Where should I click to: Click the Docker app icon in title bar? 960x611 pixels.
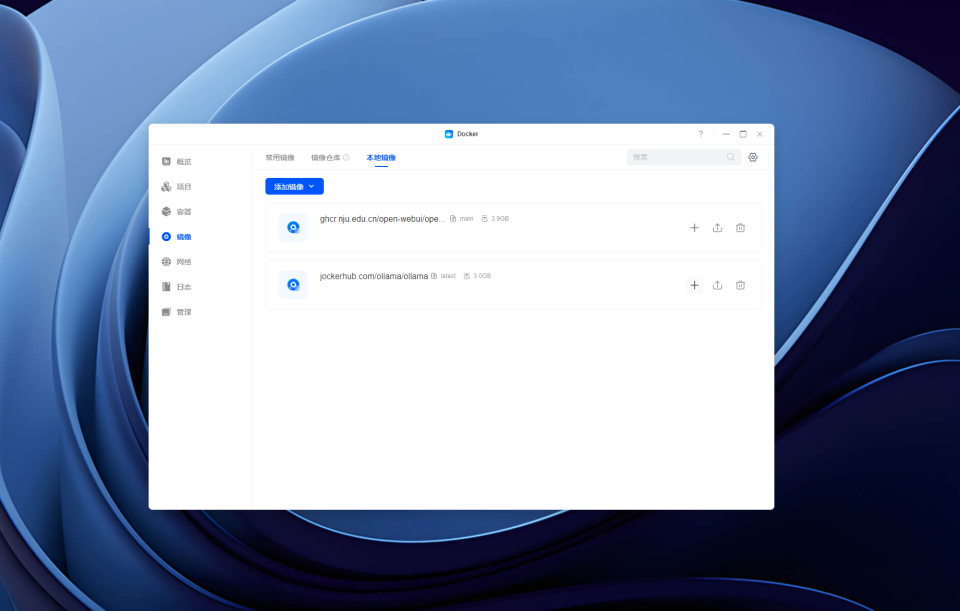449,134
